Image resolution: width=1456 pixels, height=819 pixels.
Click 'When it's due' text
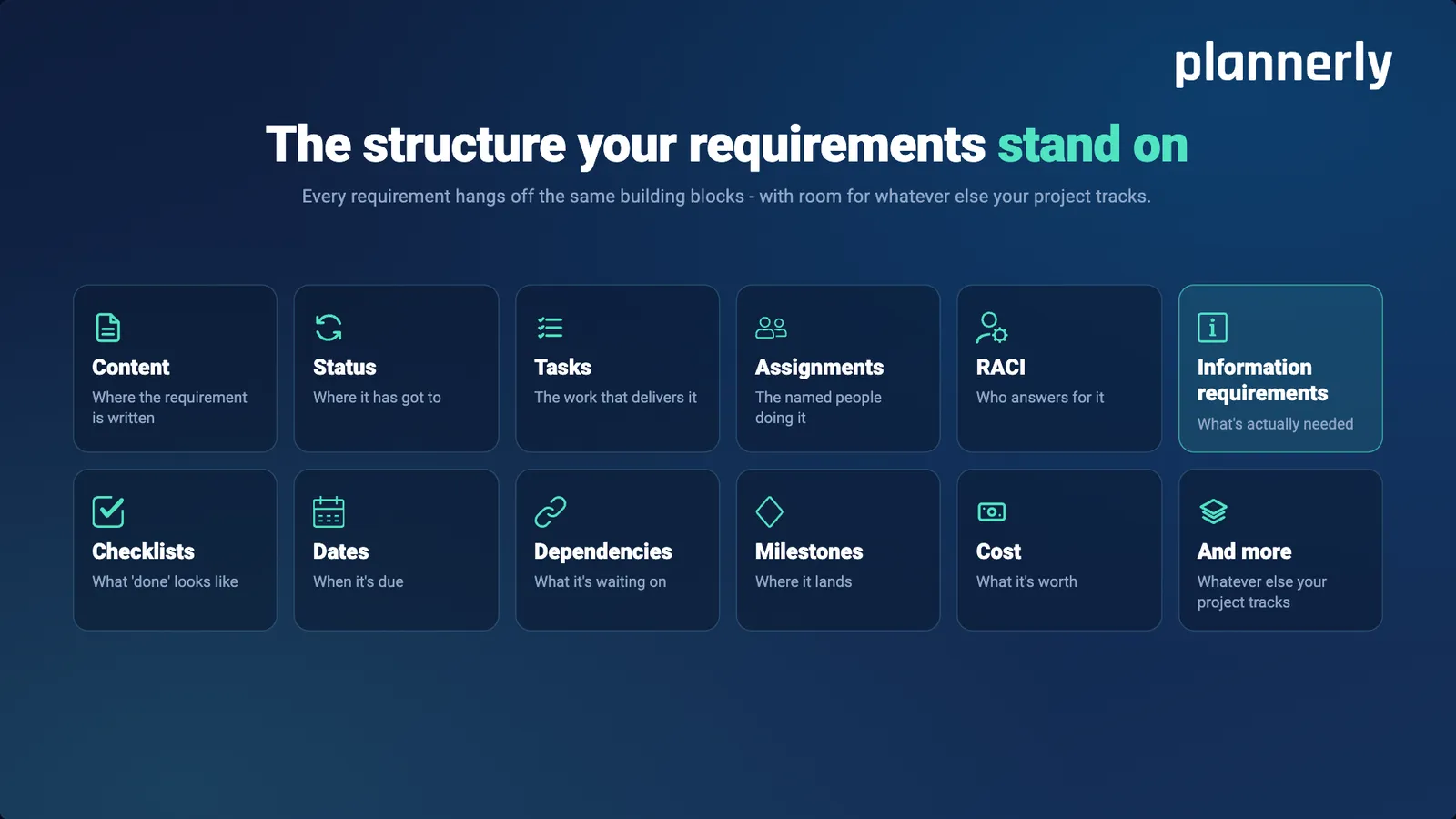(x=359, y=581)
